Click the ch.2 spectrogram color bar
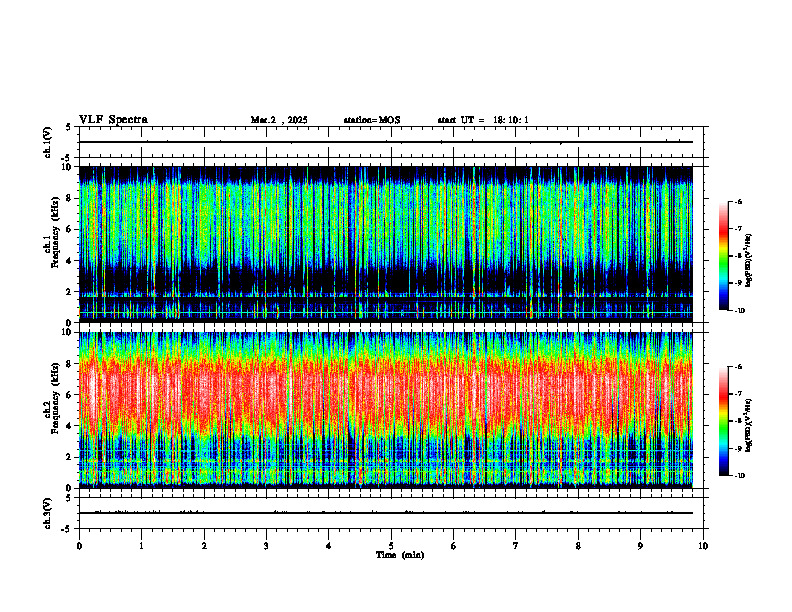The width and height of the screenshot is (792, 612). click(724, 421)
